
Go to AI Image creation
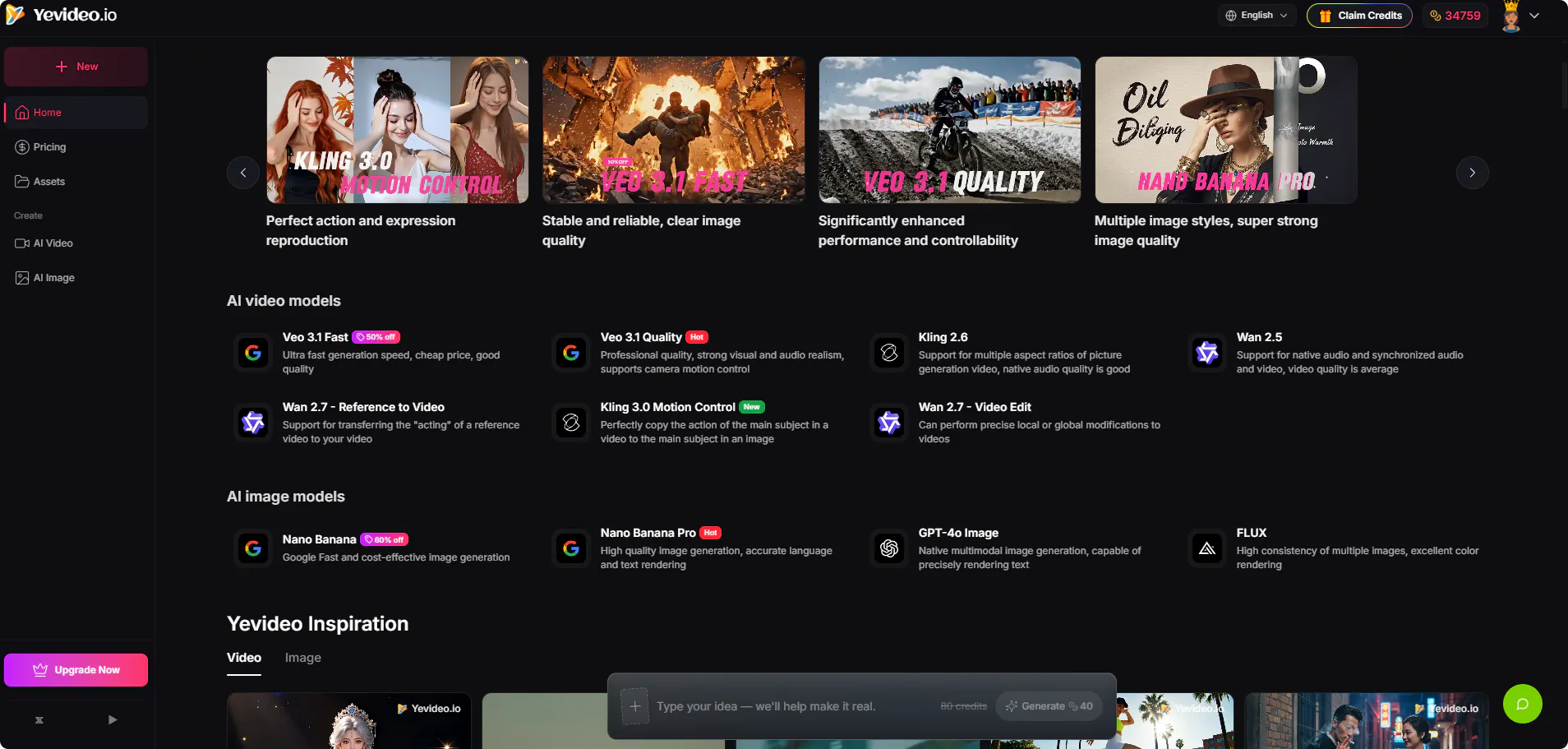tap(76, 278)
